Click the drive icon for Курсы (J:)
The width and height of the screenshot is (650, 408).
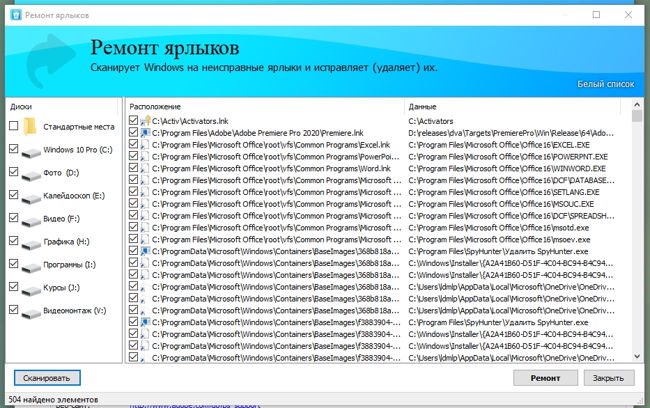point(31,291)
